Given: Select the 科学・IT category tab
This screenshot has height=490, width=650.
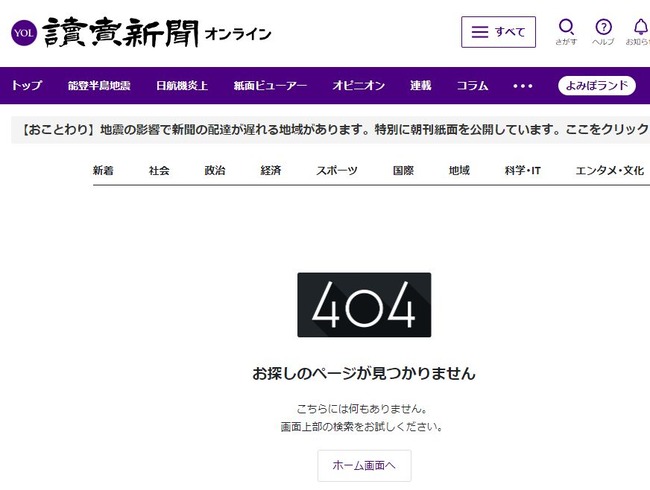Looking at the screenshot, I should pyautogui.click(x=523, y=171).
